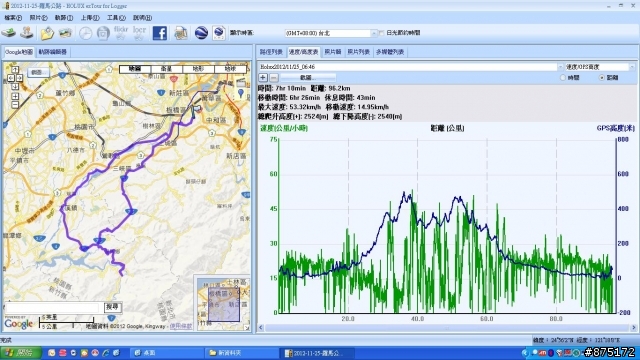The image size is (640, 360).
Task: Select the Earth (地球) view type button
Action: tap(230, 69)
